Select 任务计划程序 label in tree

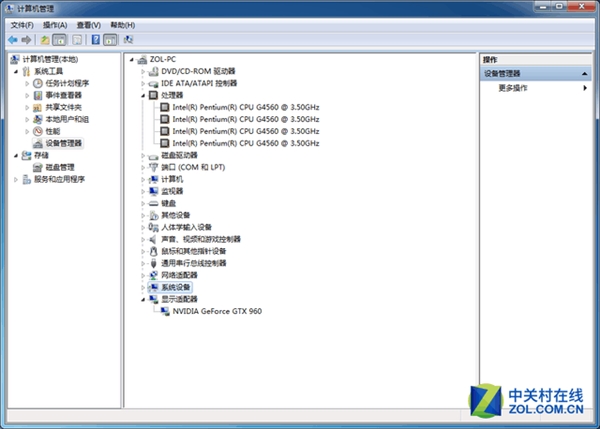coord(67,83)
